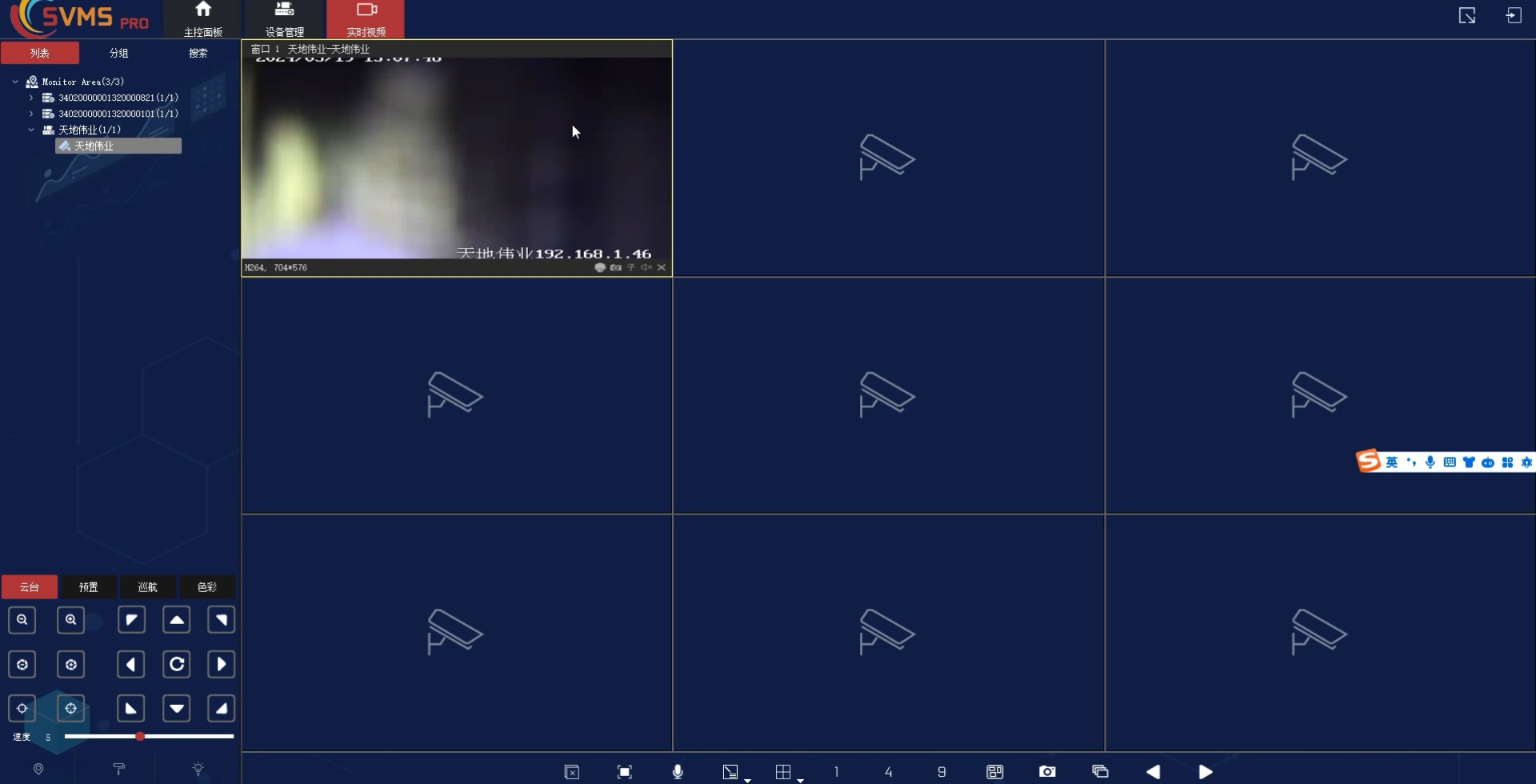Click the 分组 group button
The height and width of the screenshot is (784, 1536).
point(119,53)
